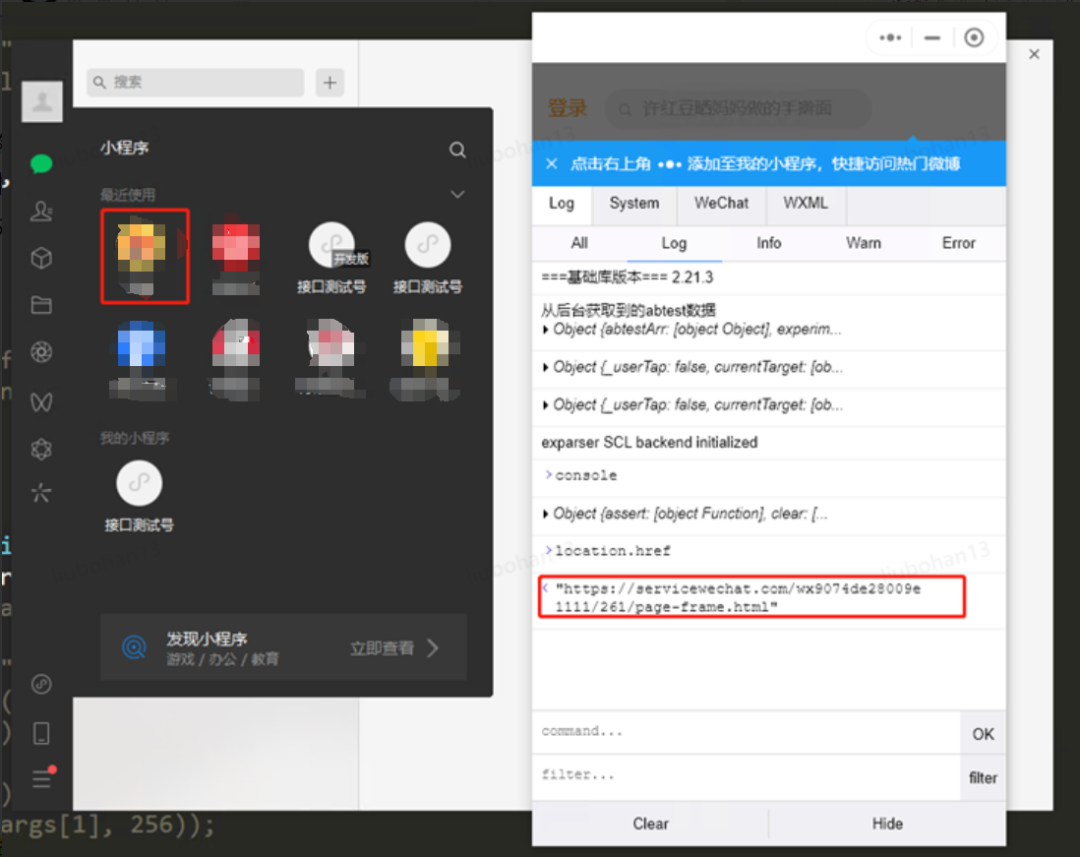The height and width of the screenshot is (857, 1080).
Task: Click the OK button beside command
Action: coord(983,734)
